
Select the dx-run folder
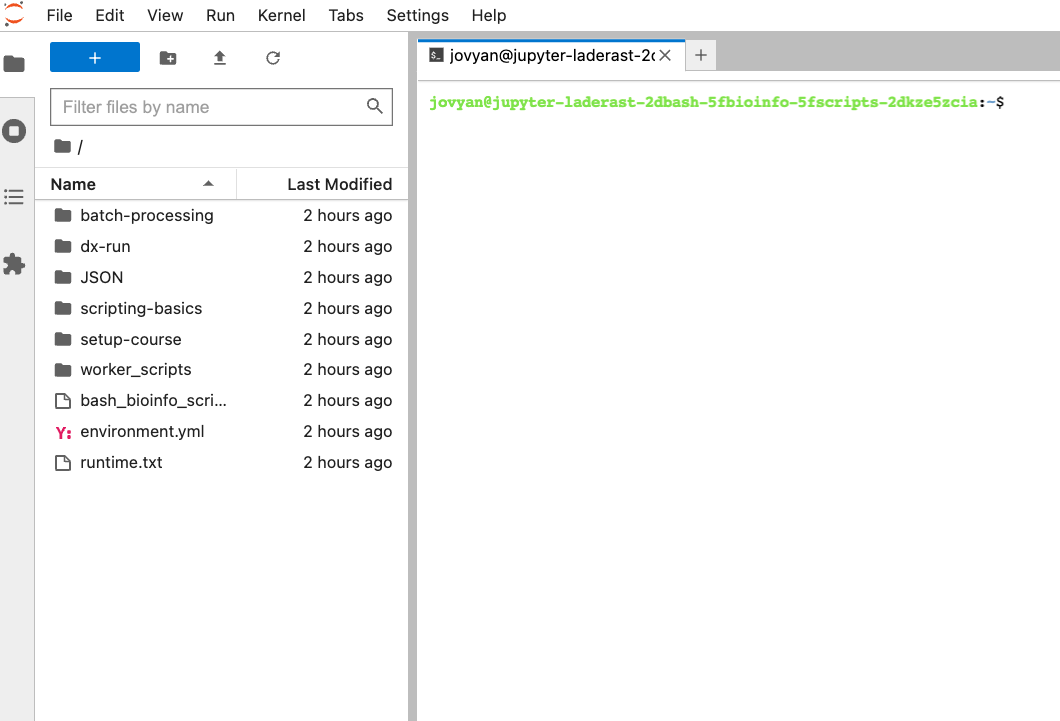point(221,247)
